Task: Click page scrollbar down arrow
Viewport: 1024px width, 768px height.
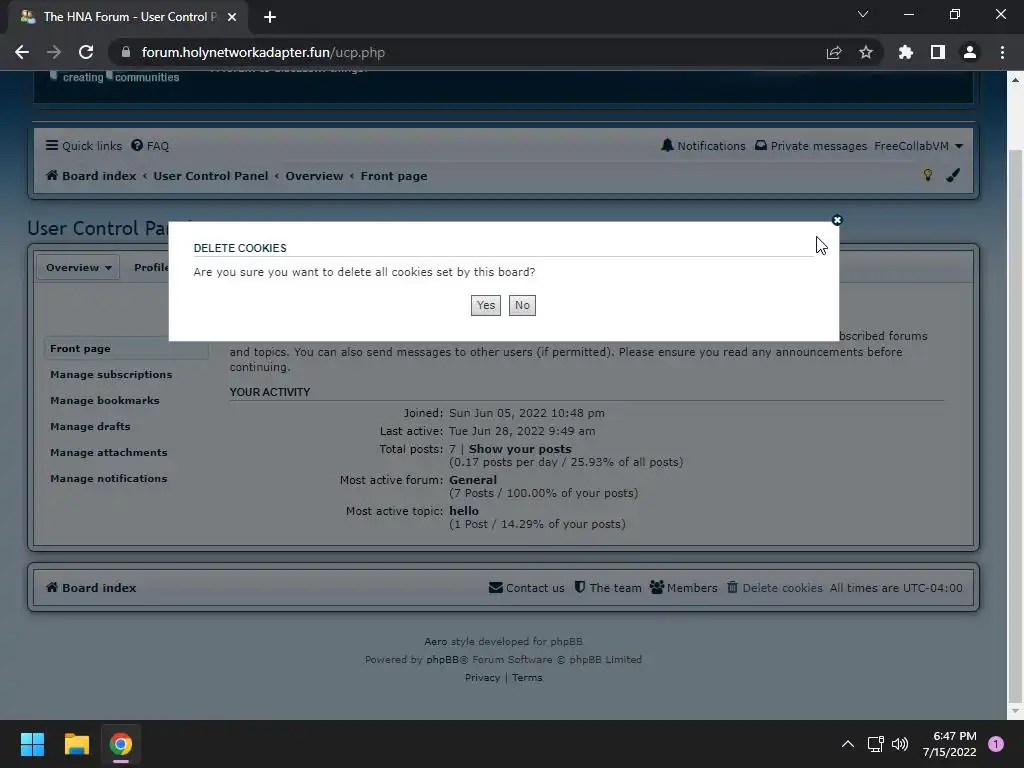Action: (1015, 711)
